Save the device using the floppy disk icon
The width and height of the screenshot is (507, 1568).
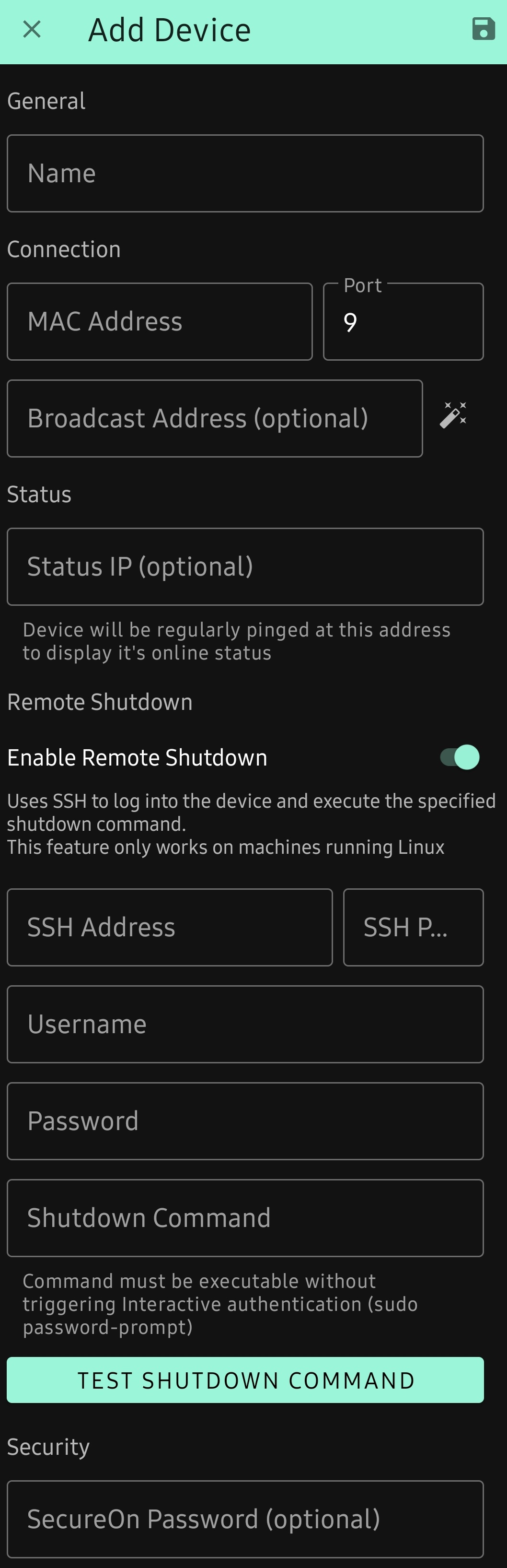pos(484,29)
